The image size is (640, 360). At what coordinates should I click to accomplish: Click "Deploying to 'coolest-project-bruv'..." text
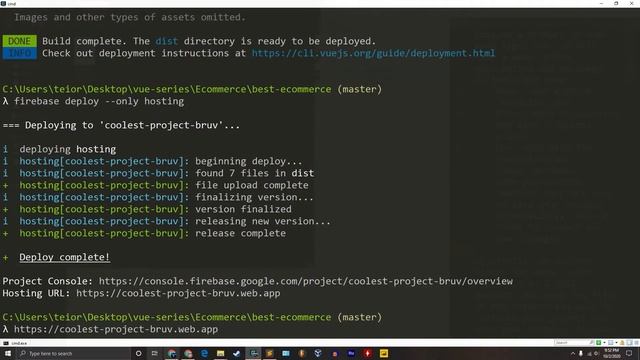click(132, 125)
